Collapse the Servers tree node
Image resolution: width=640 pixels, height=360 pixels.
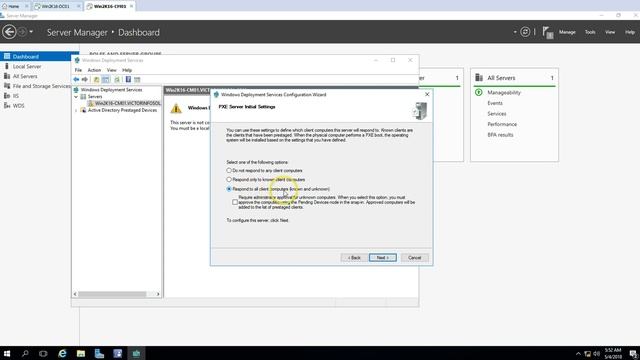76,97
